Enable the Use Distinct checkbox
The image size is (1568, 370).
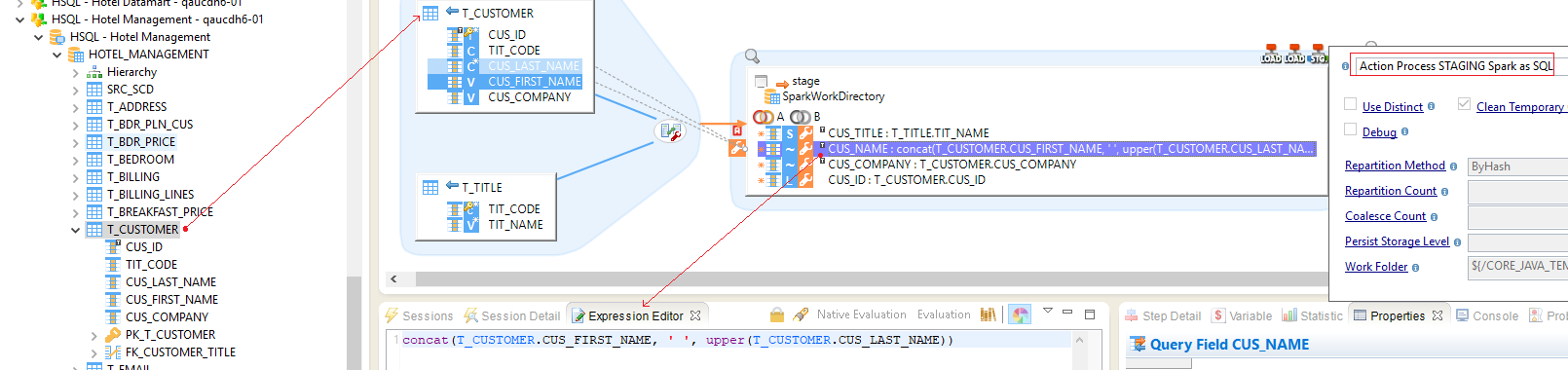(x=1350, y=104)
